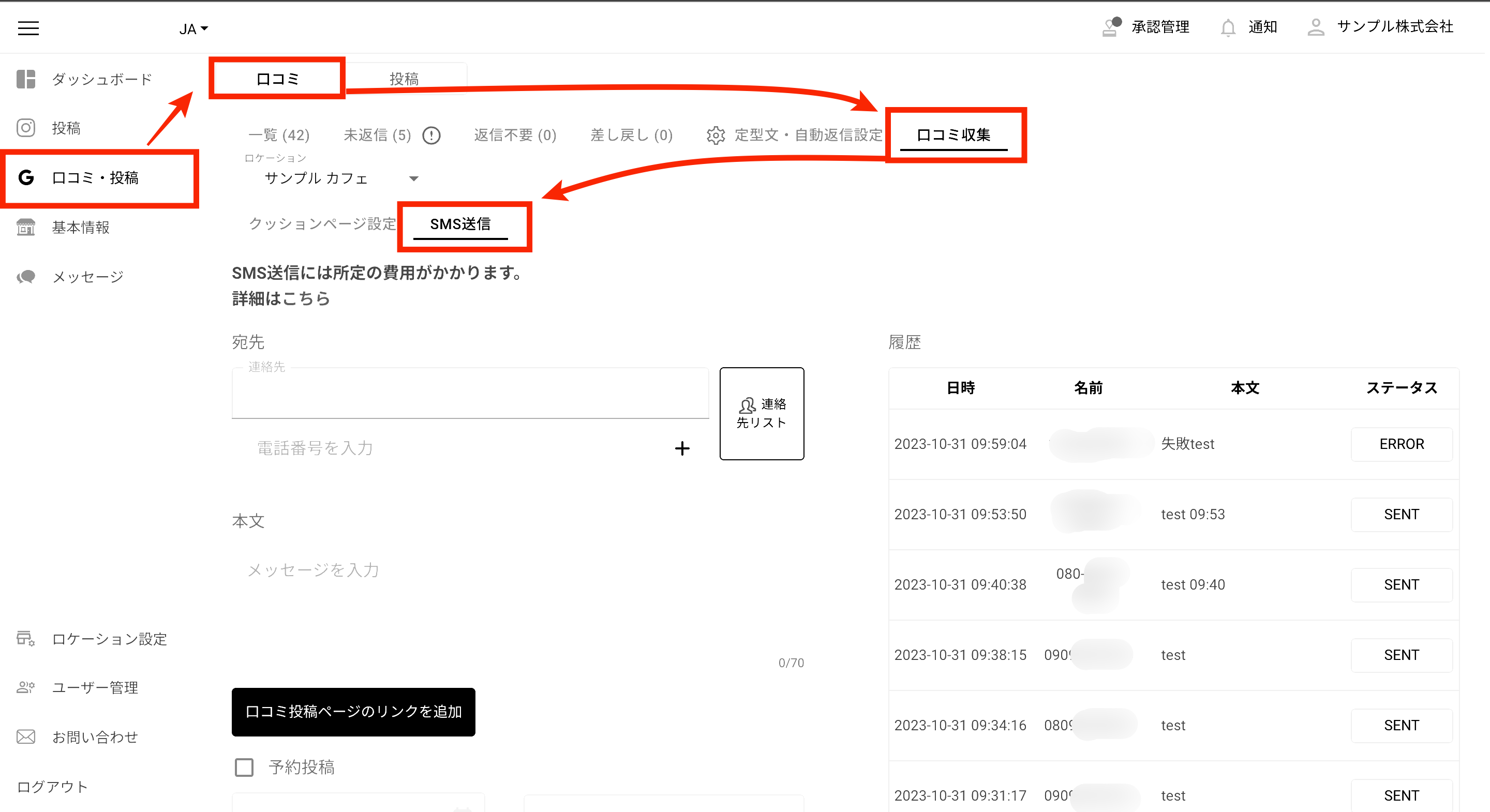Enable 予約投稿 scheduled posting
Image resolution: width=1490 pixels, height=812 pixels.
click(x=244, y=767)
